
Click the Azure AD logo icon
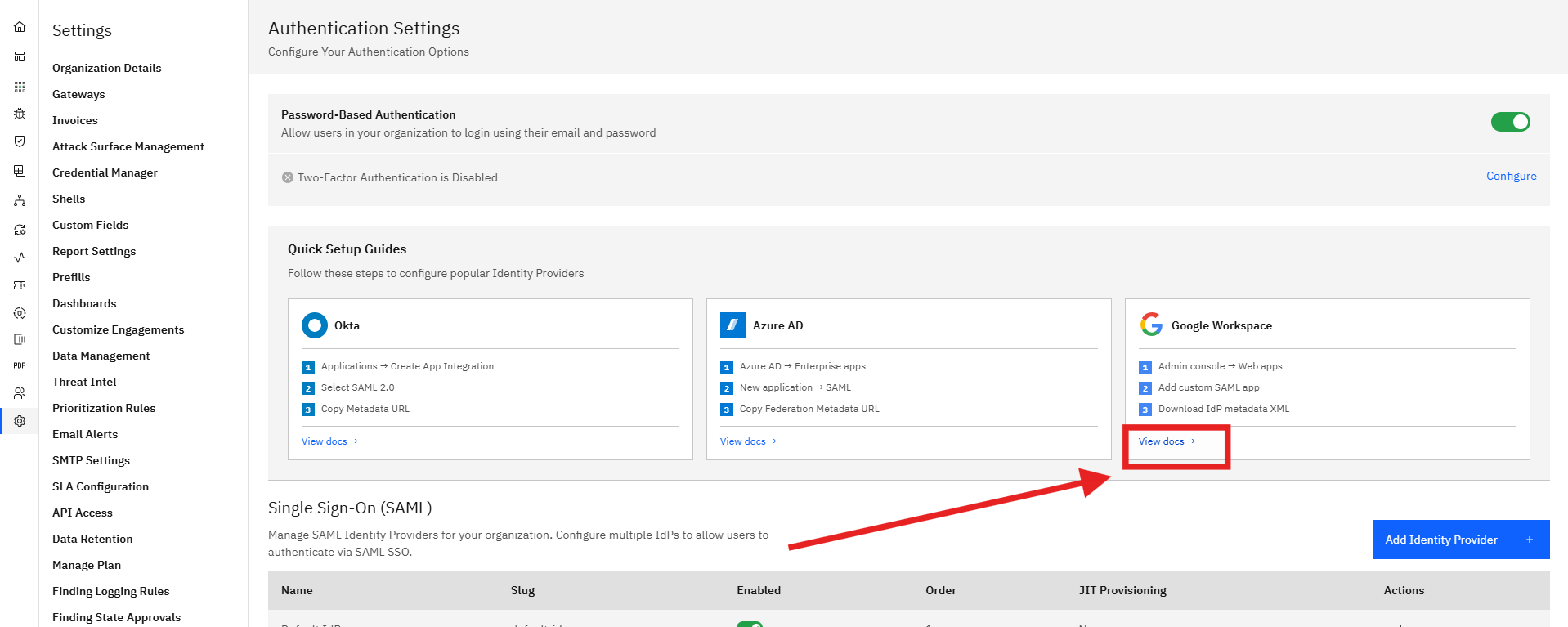coord(732,325)
